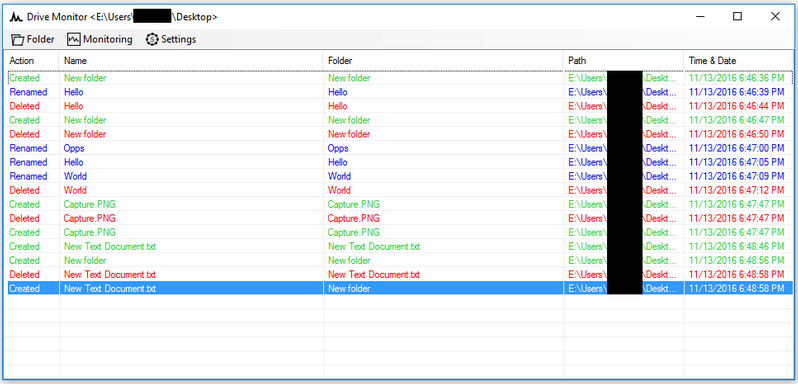
Task: Open the Monitoring menu label
Action: (x=108, y=39)
